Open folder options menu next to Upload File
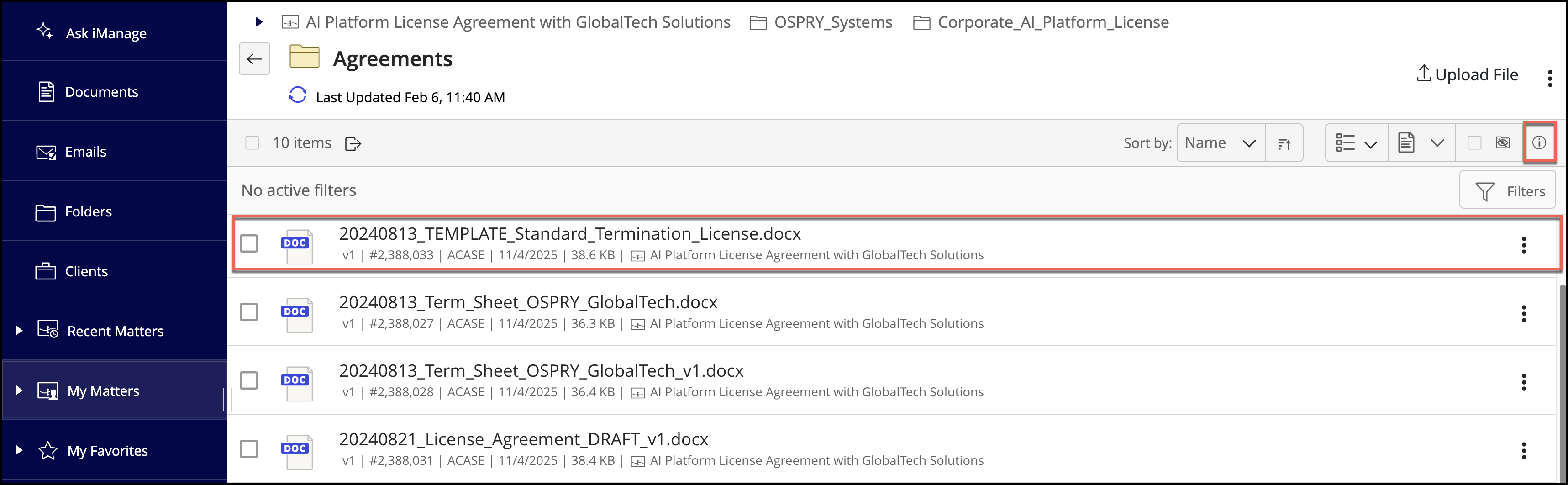The height and width of the screenshot is (485, 1568). click(1549, 78)
